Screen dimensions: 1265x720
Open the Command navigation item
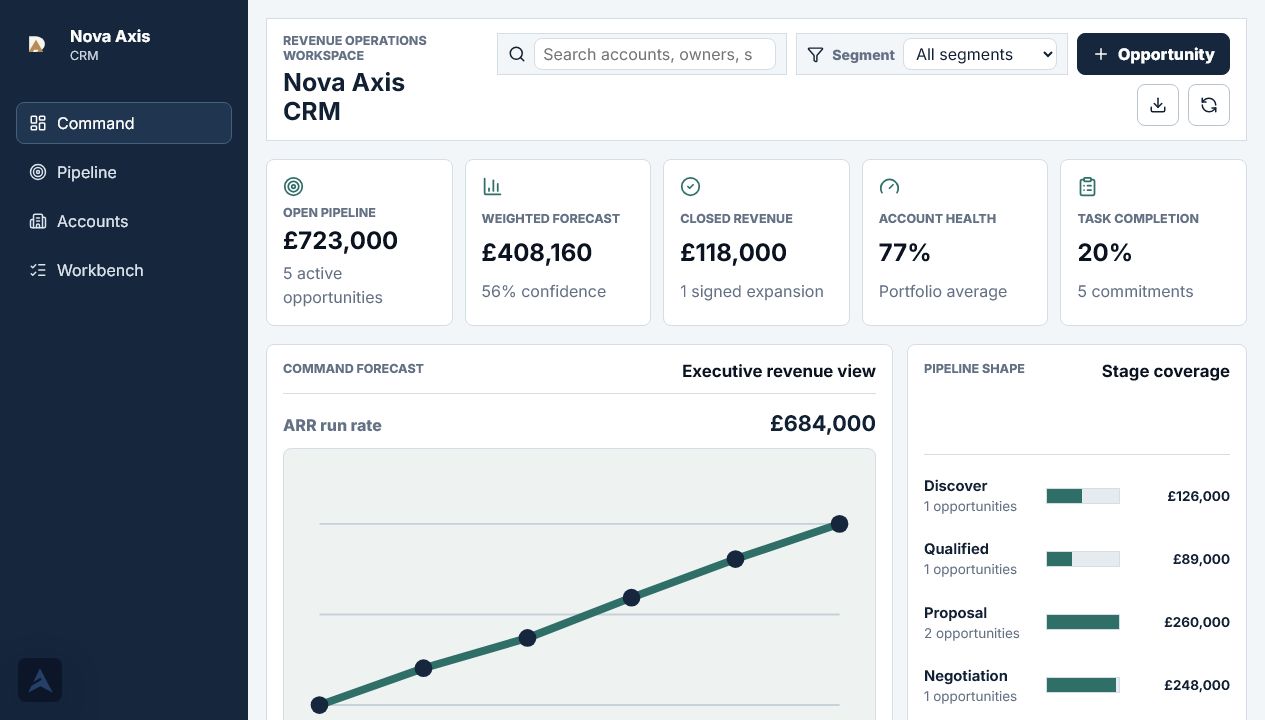coord(124,123)
